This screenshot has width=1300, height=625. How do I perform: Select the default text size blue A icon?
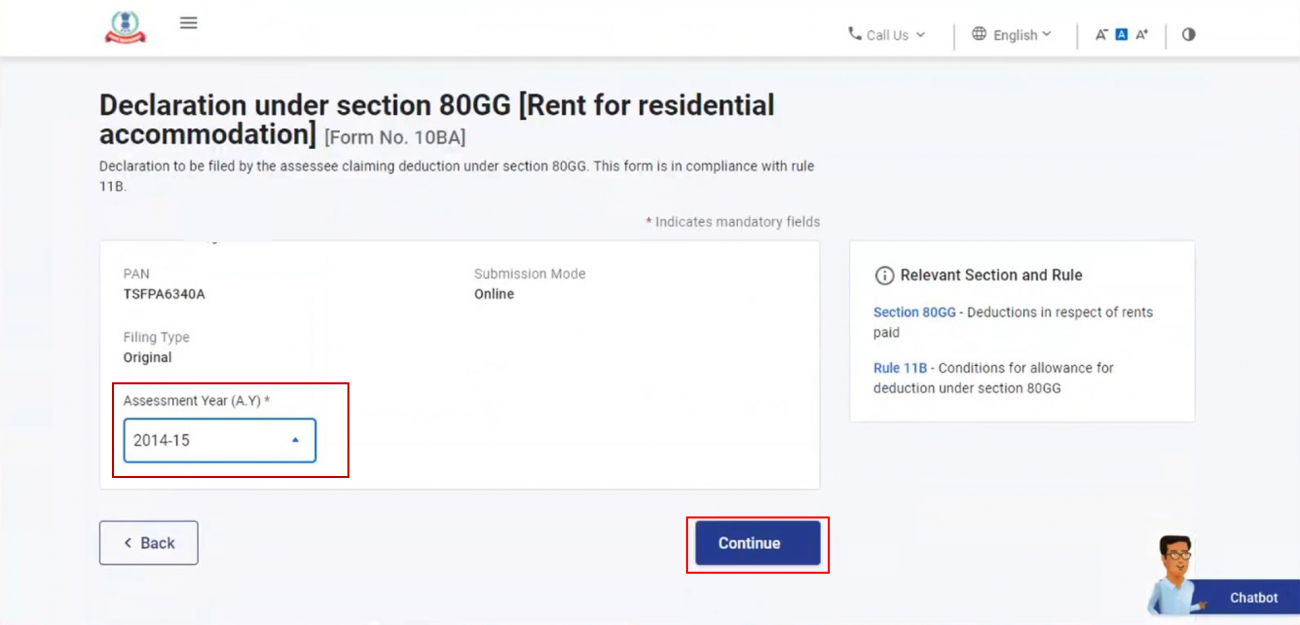(1121, 33)
